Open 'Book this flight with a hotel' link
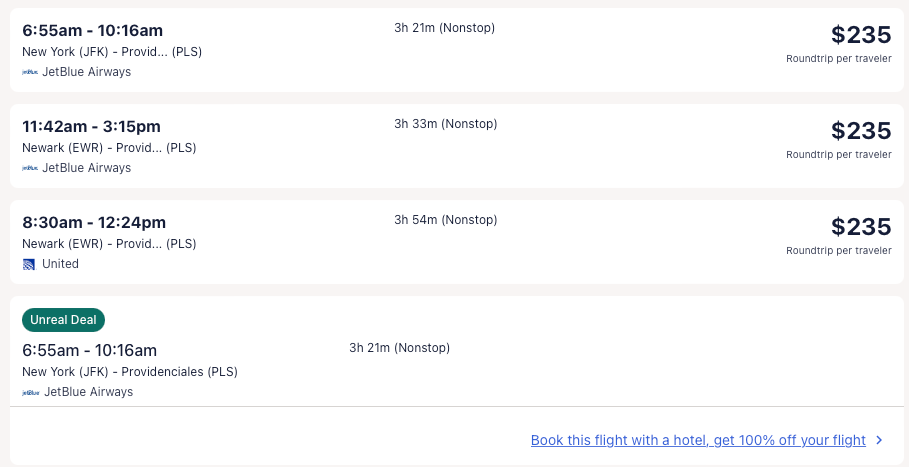 tap(698, 440)
